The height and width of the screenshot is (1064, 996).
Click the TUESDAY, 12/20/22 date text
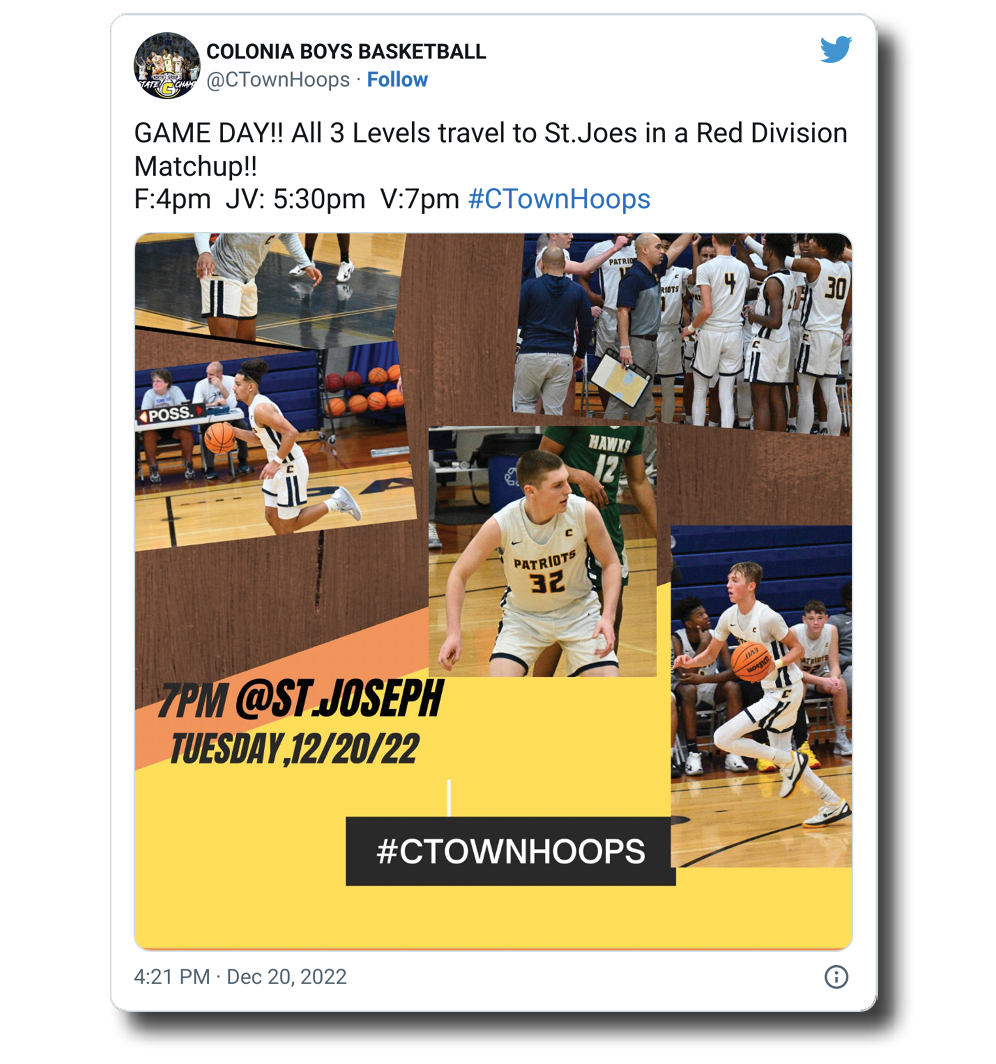click(x=294, y=749)
